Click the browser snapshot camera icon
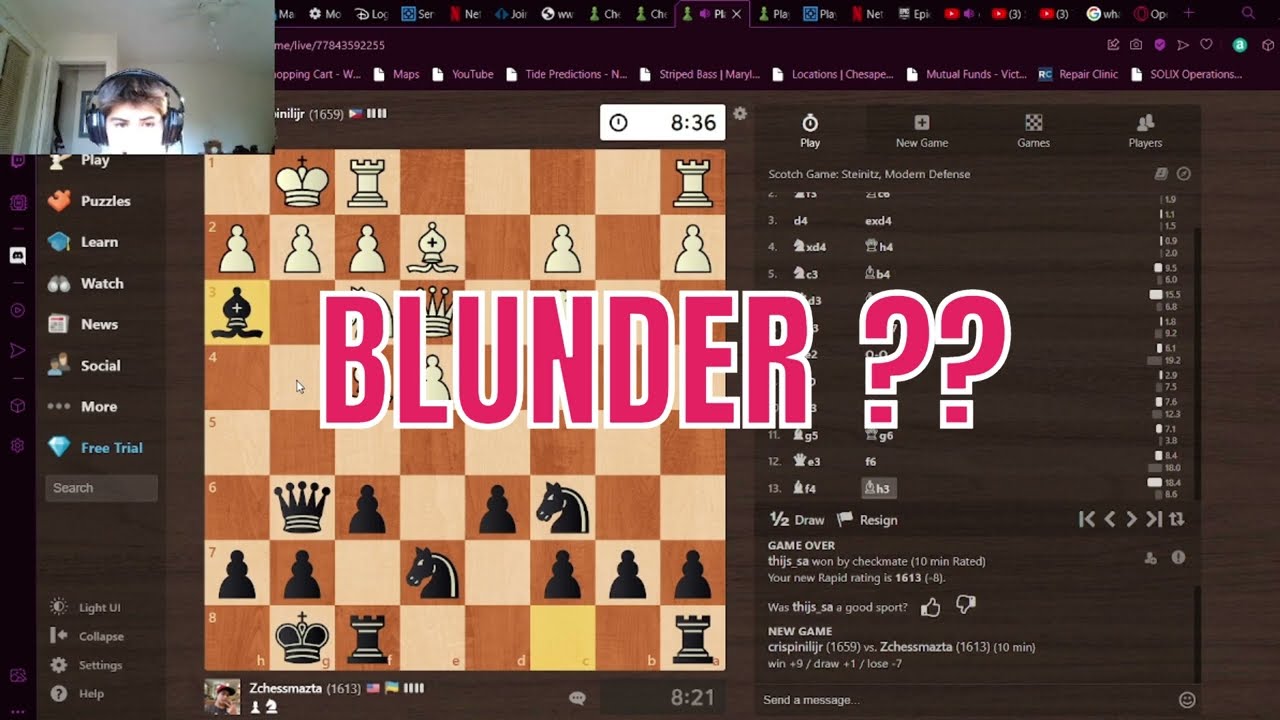Image resolution: width=1280 pixels, height=720 pixels. [x=1136, y=45]
